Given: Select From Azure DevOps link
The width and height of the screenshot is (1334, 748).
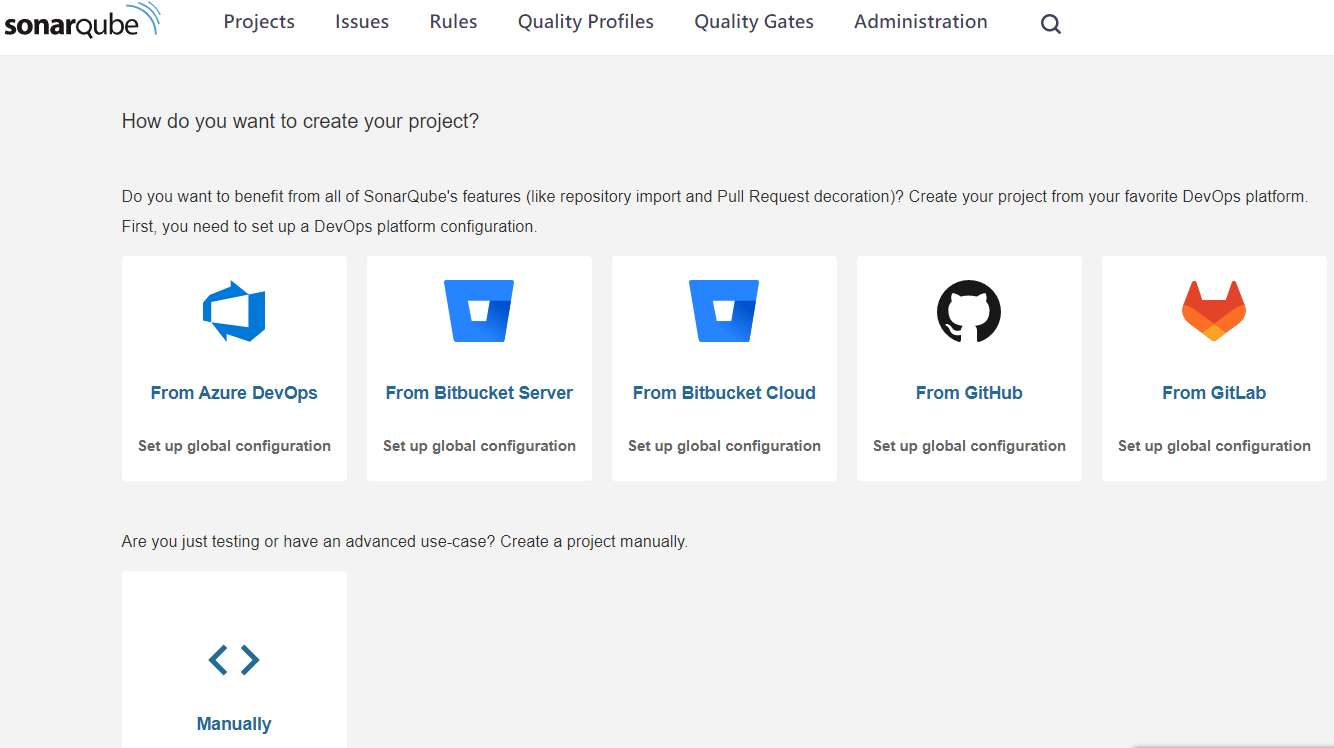Looking at the screenshot, I should point(234,393).
